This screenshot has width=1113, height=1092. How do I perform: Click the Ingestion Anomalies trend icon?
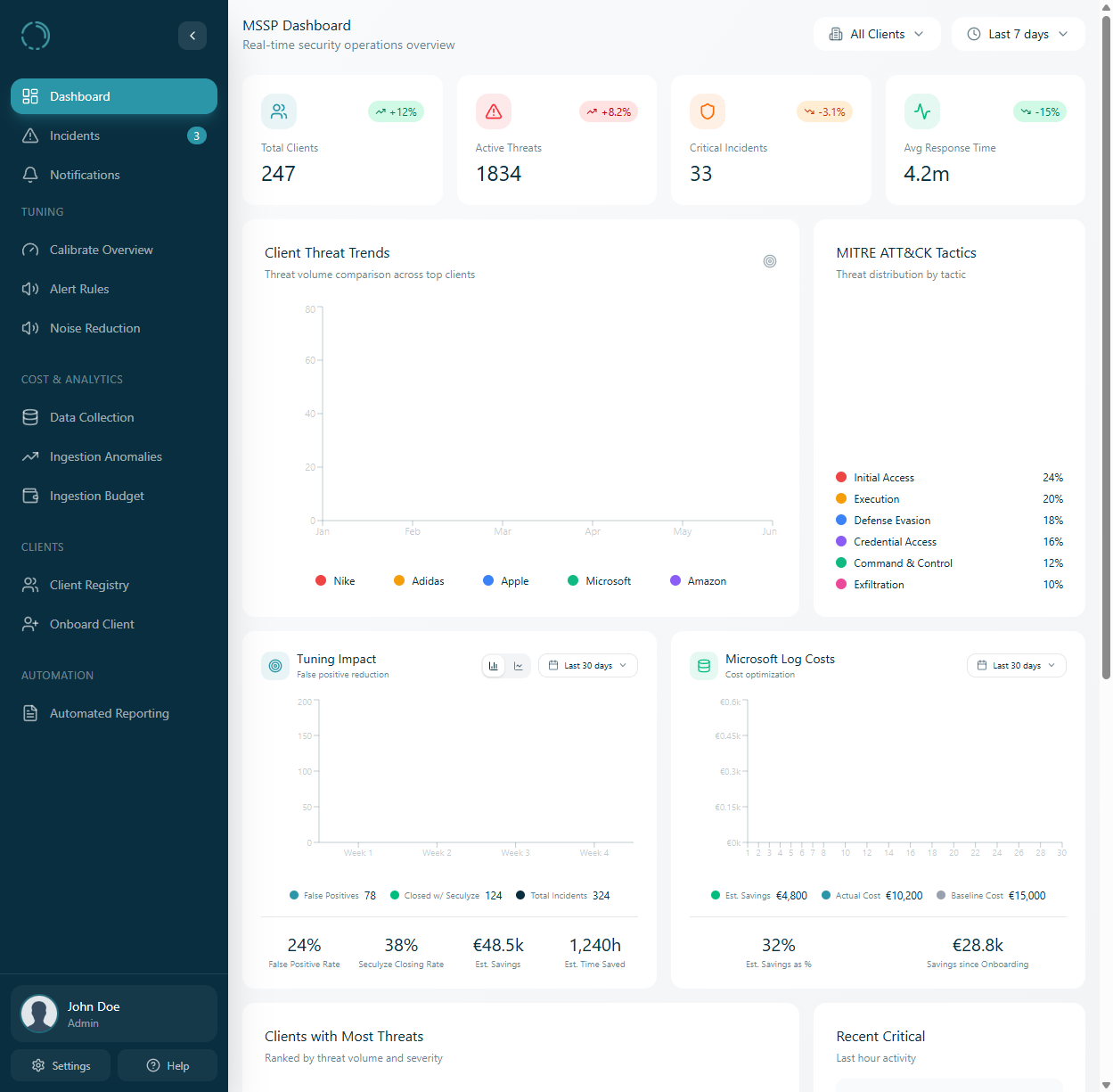(x=30, y=456)
